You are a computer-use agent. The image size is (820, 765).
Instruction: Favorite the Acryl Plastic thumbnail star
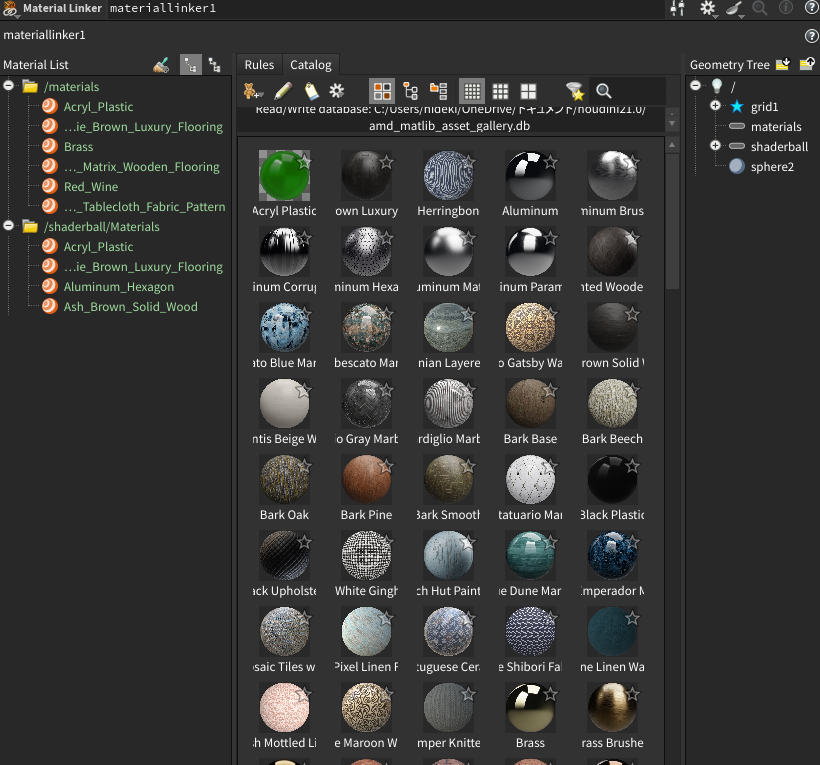[304, 162]
